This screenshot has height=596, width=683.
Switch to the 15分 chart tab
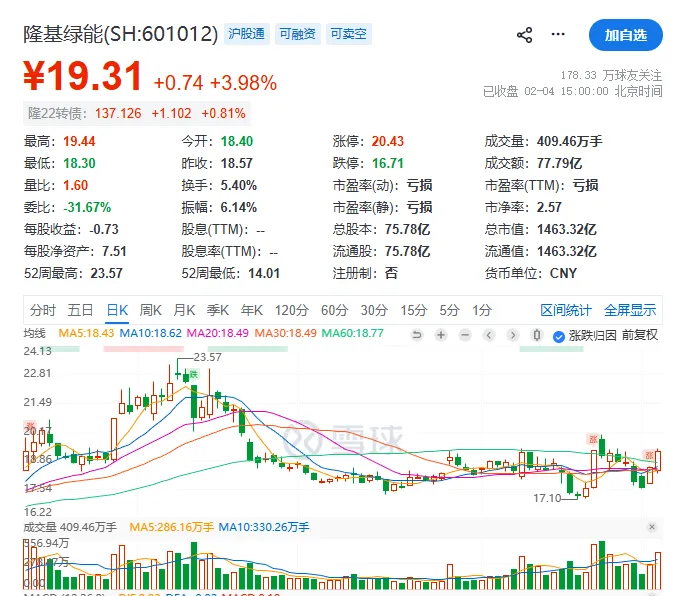pyautogui.click(x=413, y=310)
